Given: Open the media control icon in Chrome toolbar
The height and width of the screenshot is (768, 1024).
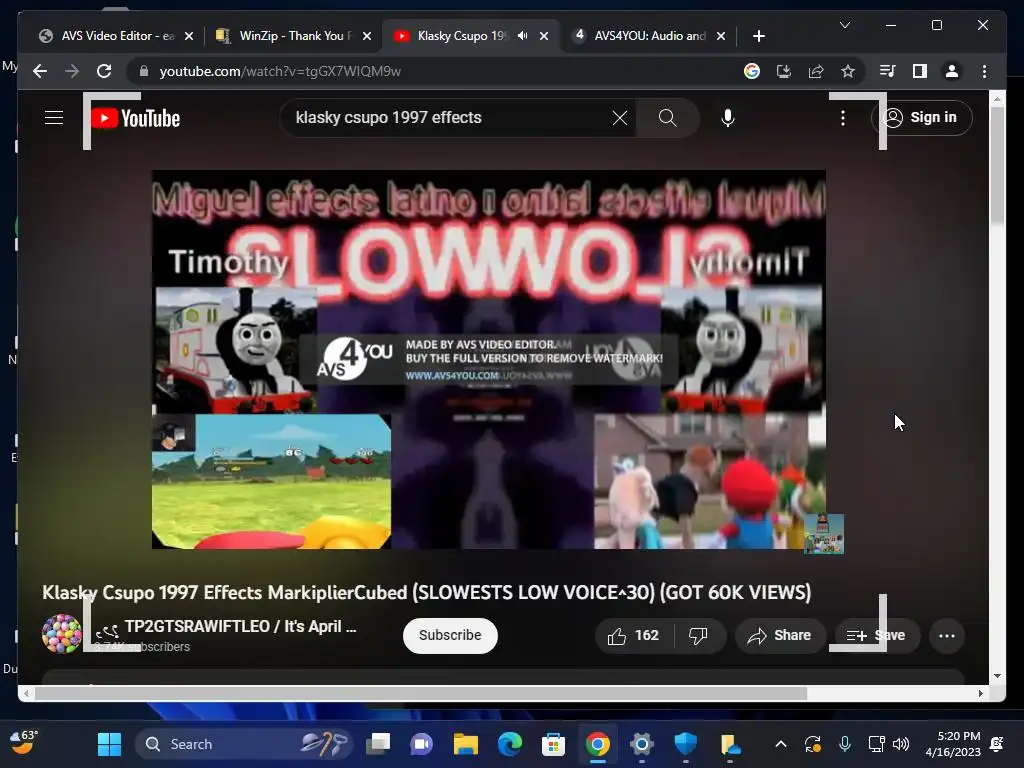Looking at the screenshot, I should click(x=887, y=71).
